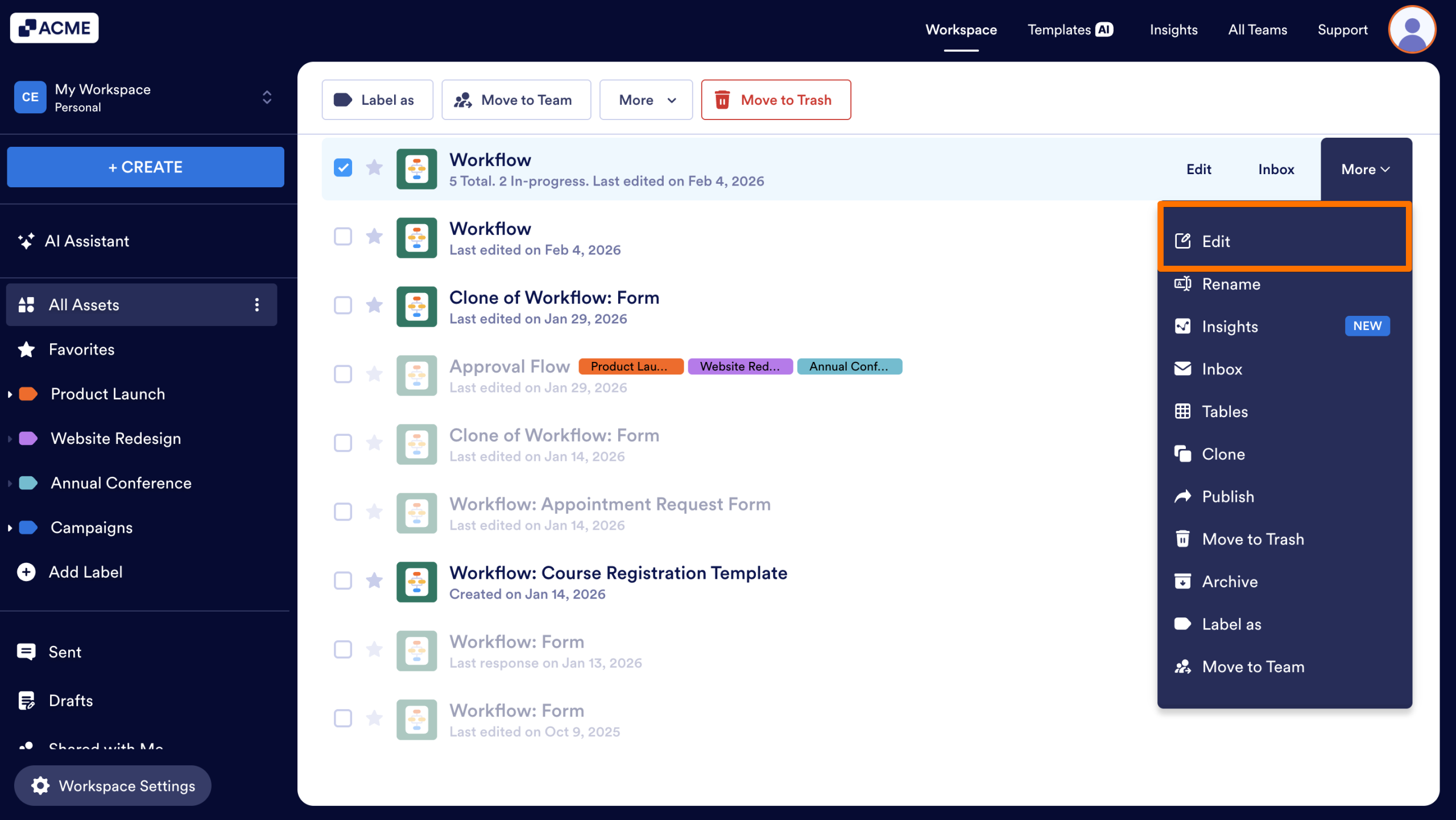
Task: Select the Clone of Workflow: Form checkbox
Action: (343, 305)
